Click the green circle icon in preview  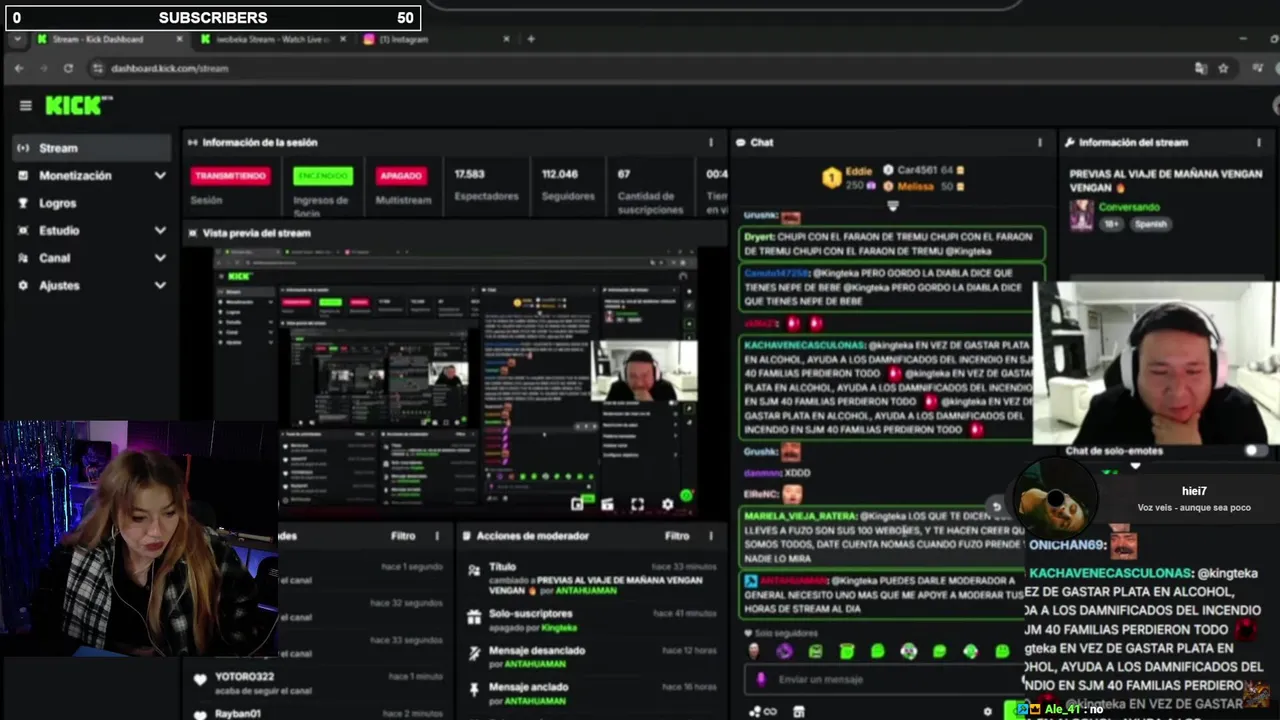686,495
